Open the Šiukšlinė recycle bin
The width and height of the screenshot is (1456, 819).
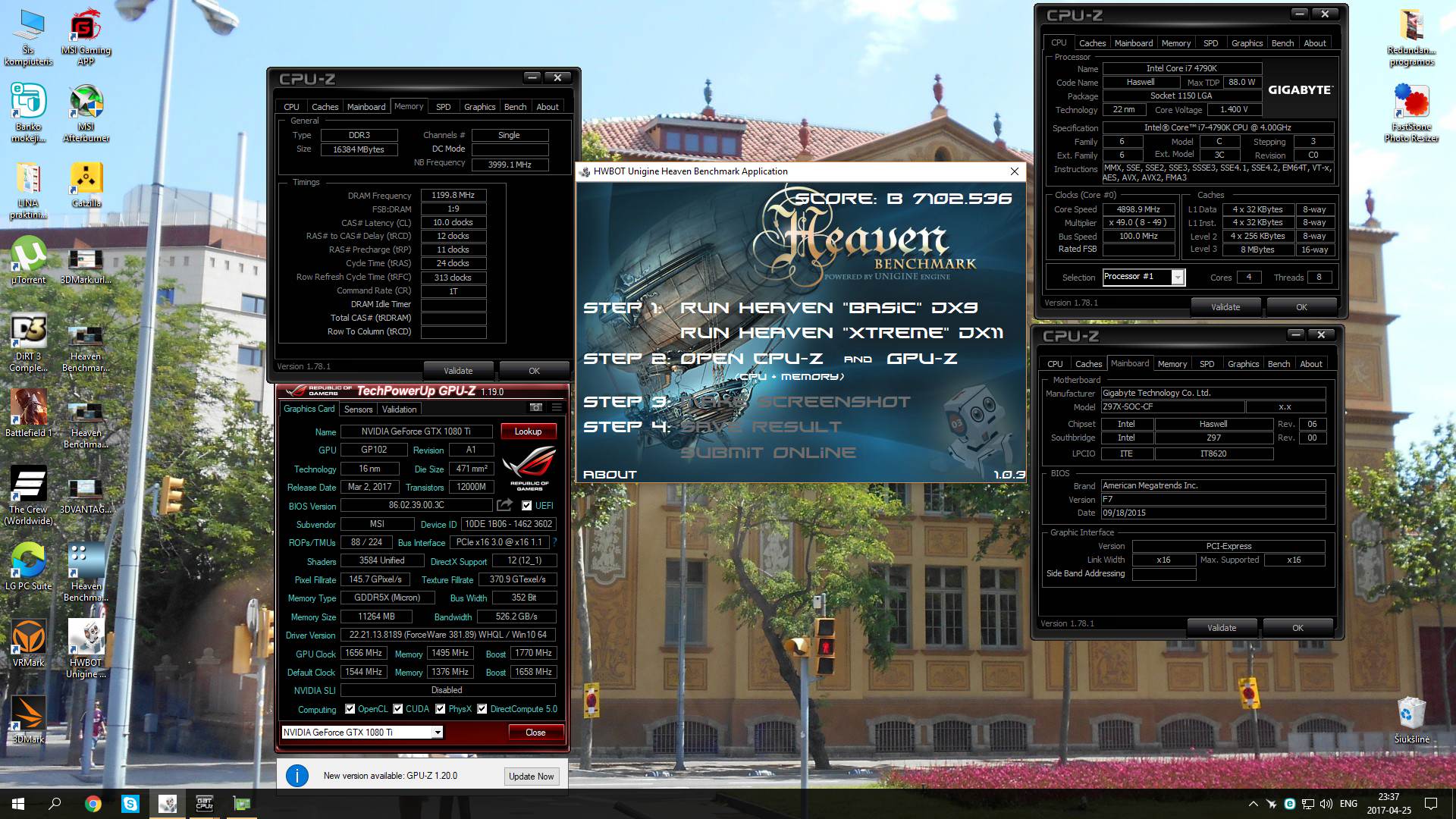1411,720
